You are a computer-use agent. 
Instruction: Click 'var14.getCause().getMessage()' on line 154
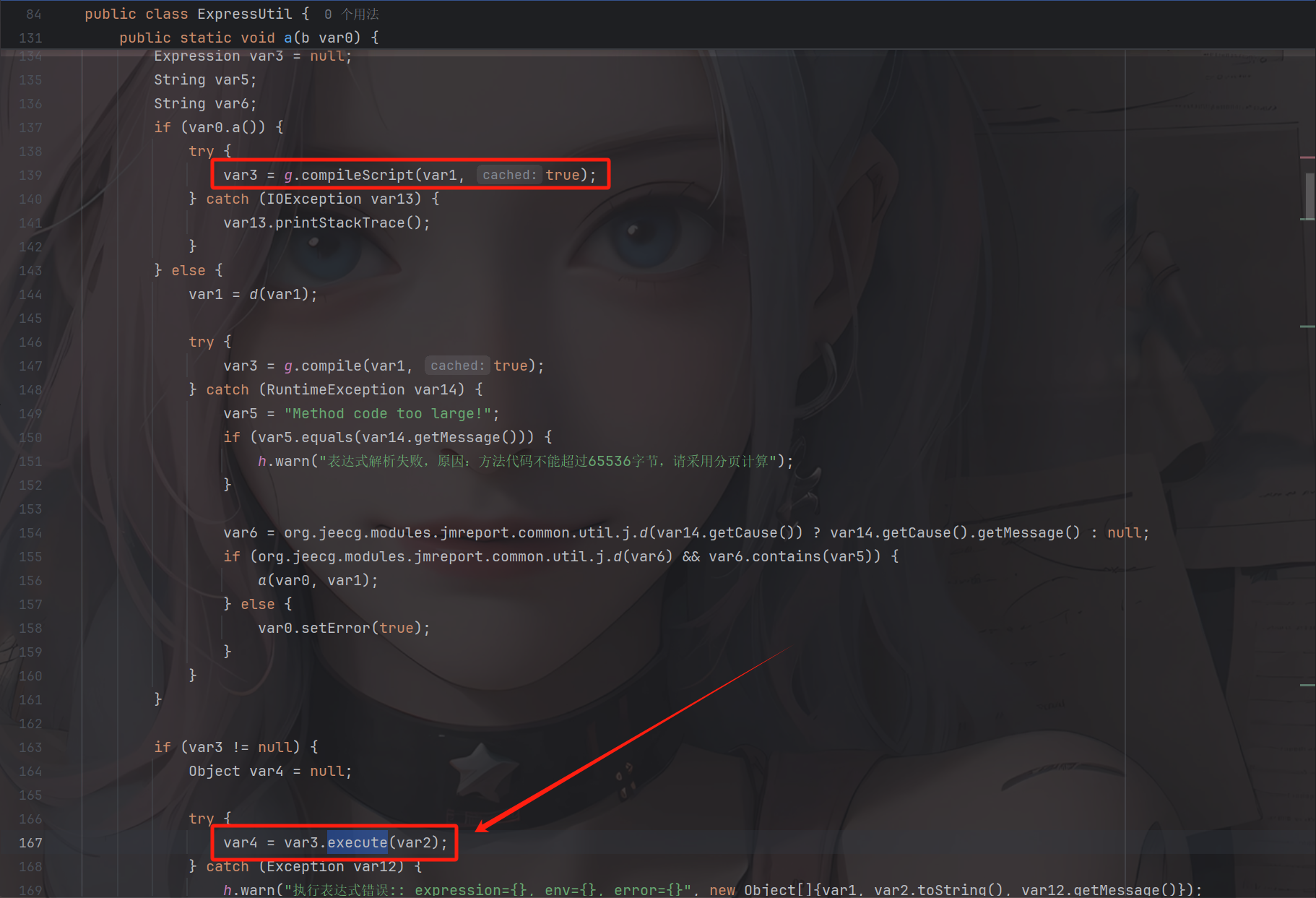pos(955,532)
